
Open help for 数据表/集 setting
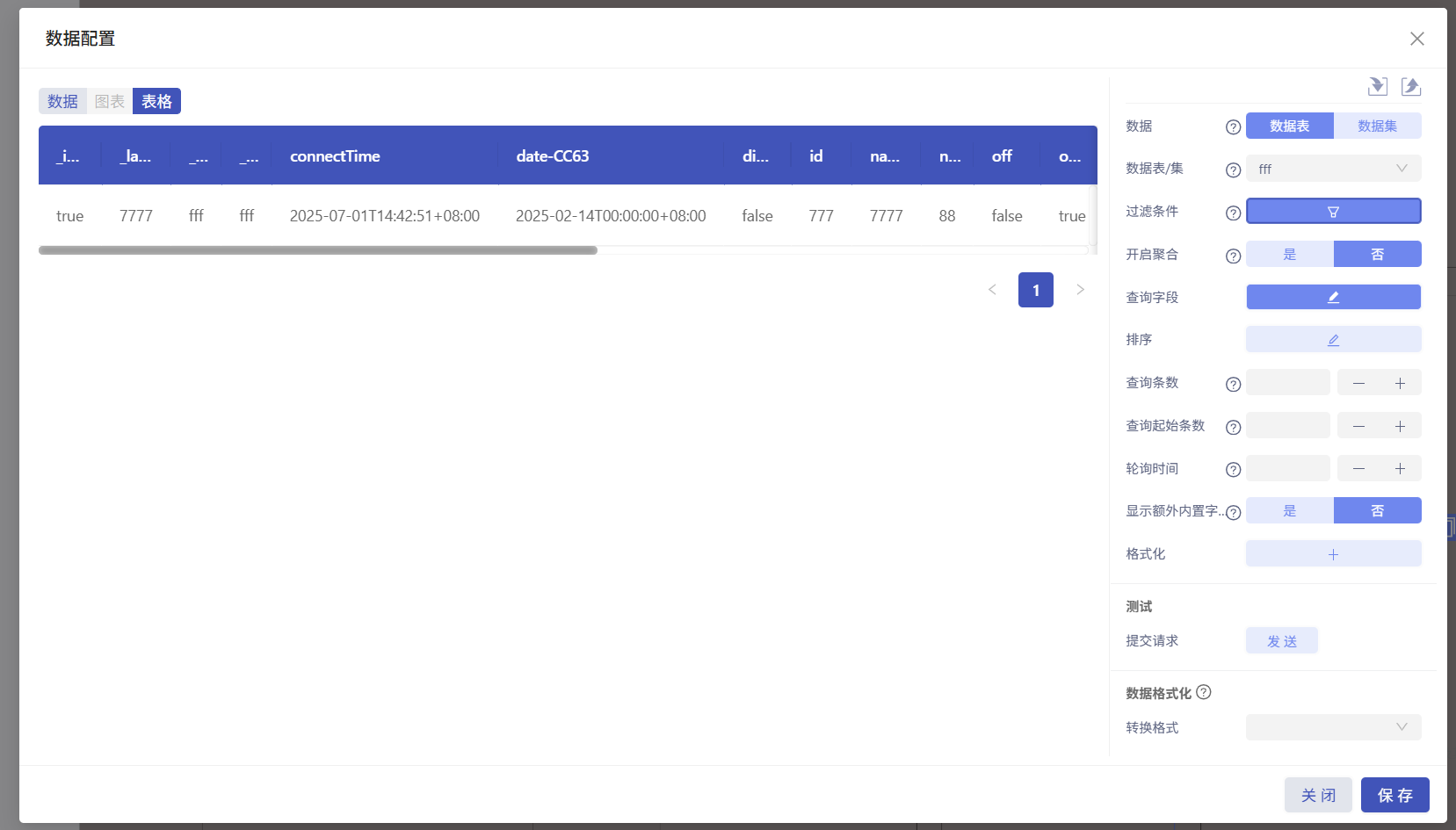[1233, 170]
